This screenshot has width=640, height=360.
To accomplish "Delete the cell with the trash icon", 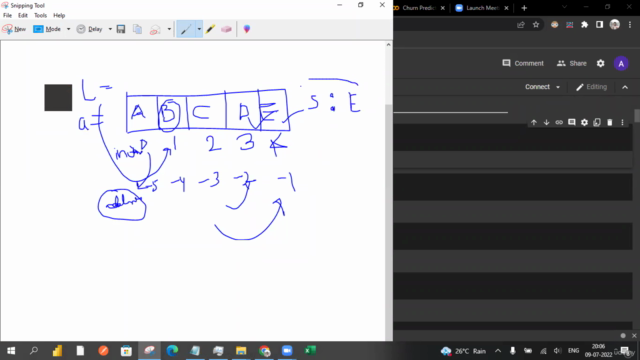I will [610, 122].
